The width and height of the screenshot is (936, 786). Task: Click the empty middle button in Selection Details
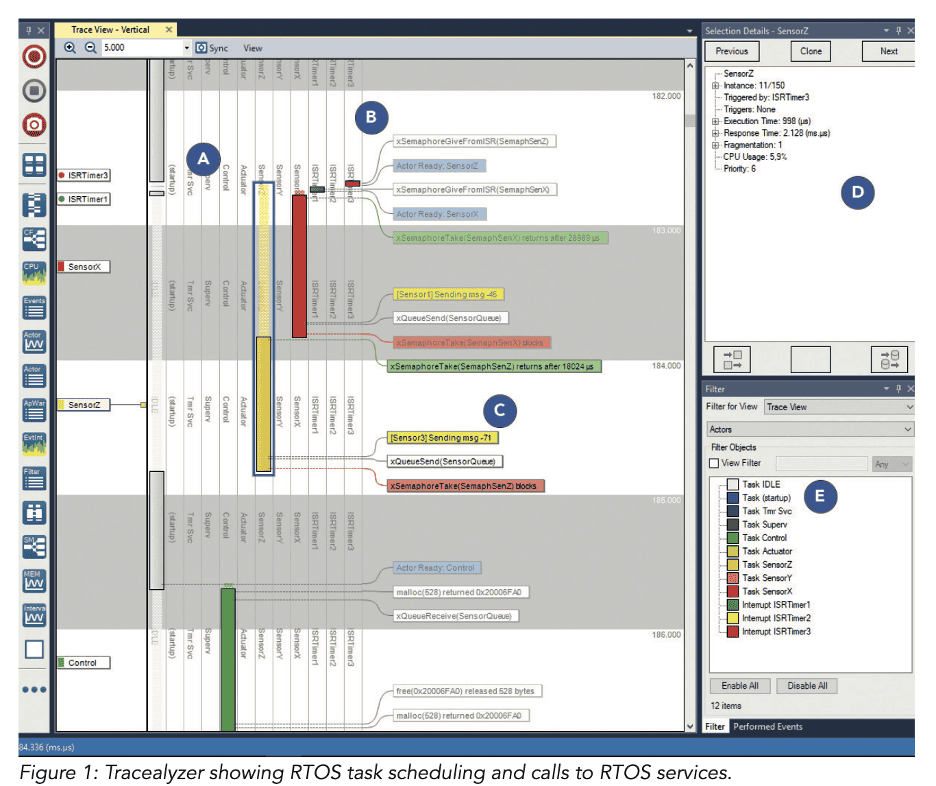tap(810, 360)
